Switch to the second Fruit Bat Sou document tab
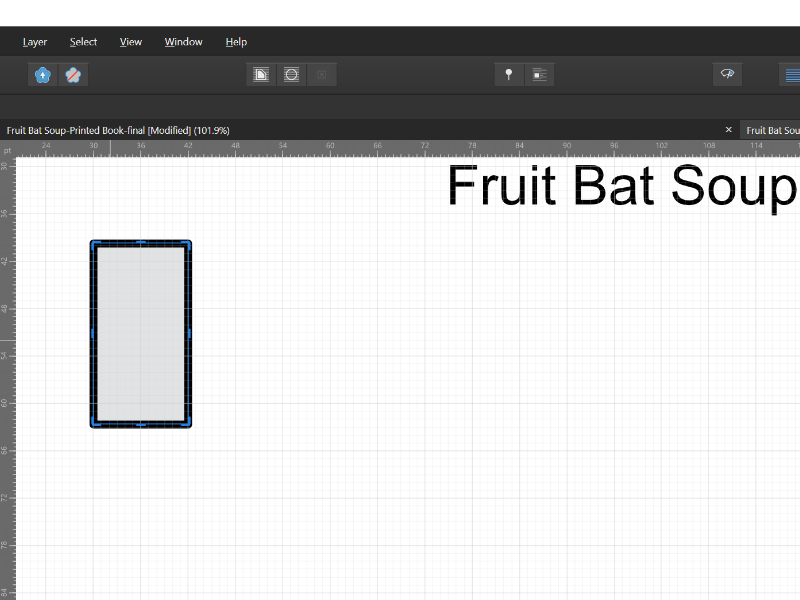Screen dimensions: 800x600 [x=772, y=130]
